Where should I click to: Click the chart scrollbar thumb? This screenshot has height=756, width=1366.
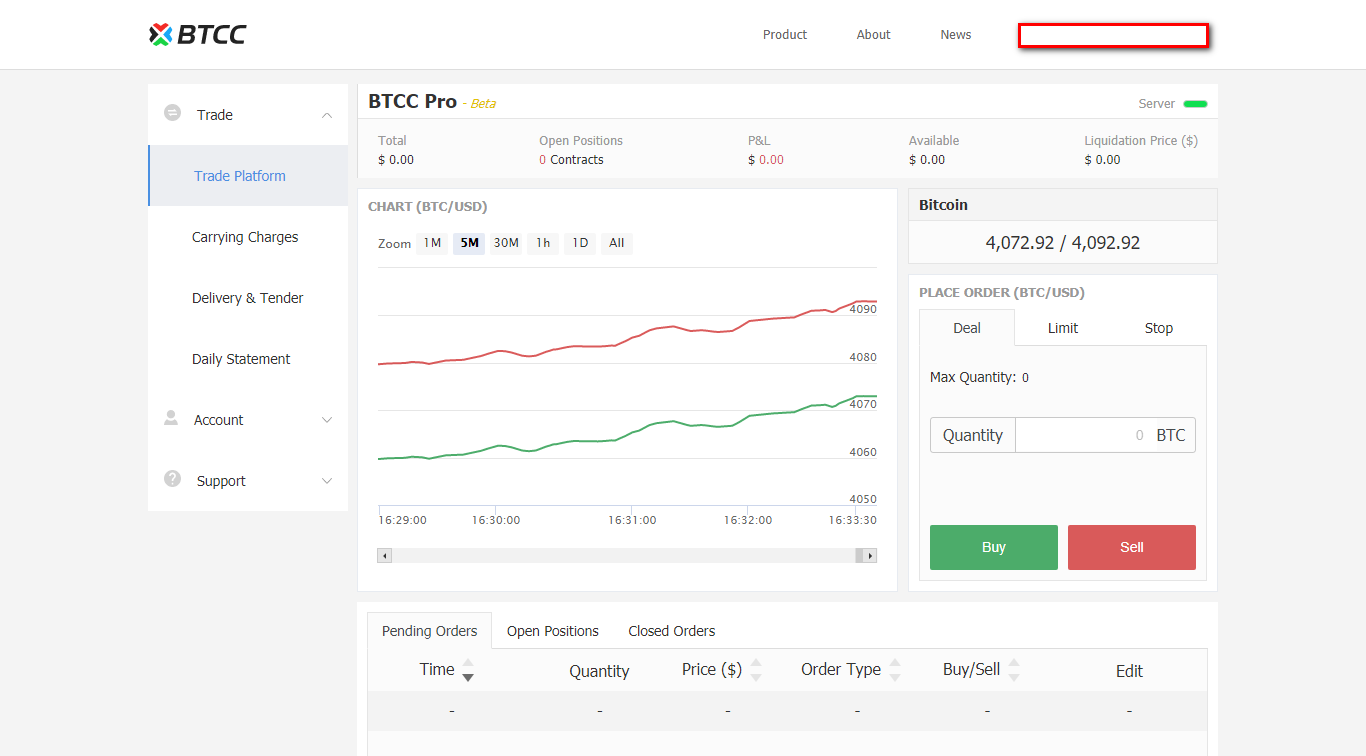pos(859,555)
